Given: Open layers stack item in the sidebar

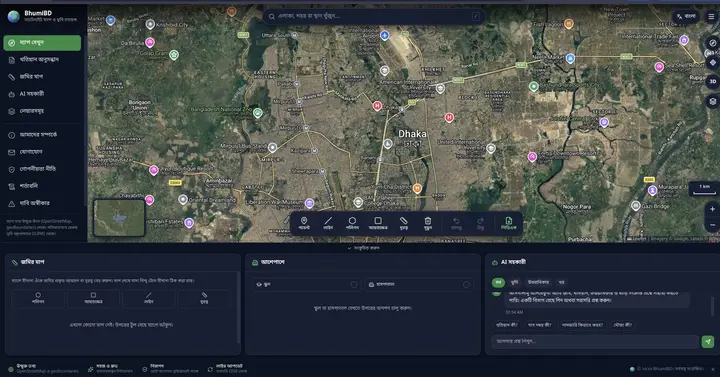Looking at the screenshot, I should point(42,111).
